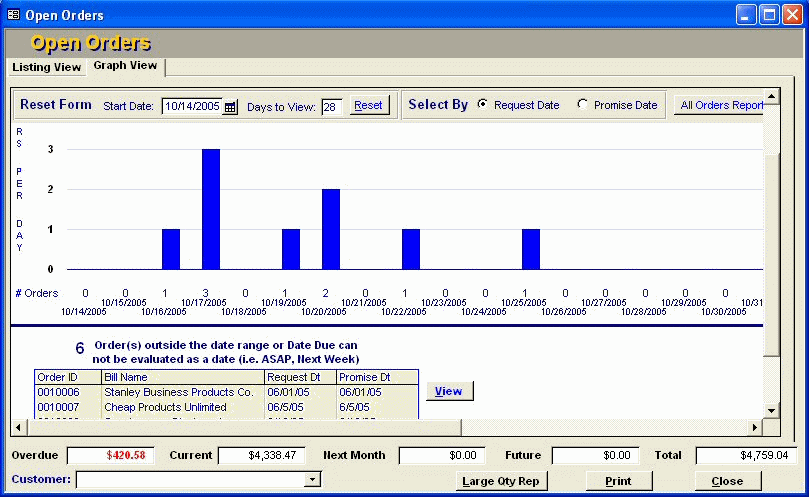Click the Close button at bottom
Viewport: 809px width, 497px height.
[x=727, y=481]
